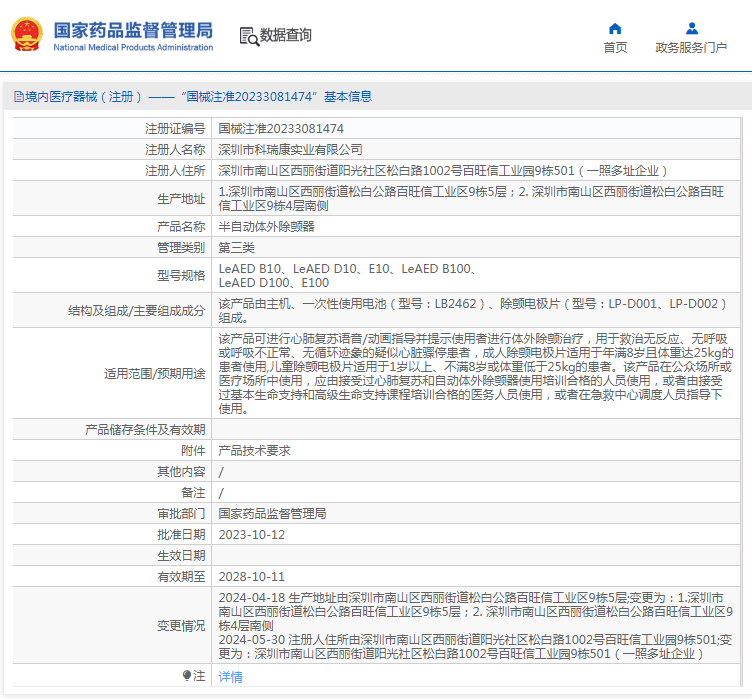Select the 生产地址 value cell
752x699 pixels.
(x=476, y=199)
